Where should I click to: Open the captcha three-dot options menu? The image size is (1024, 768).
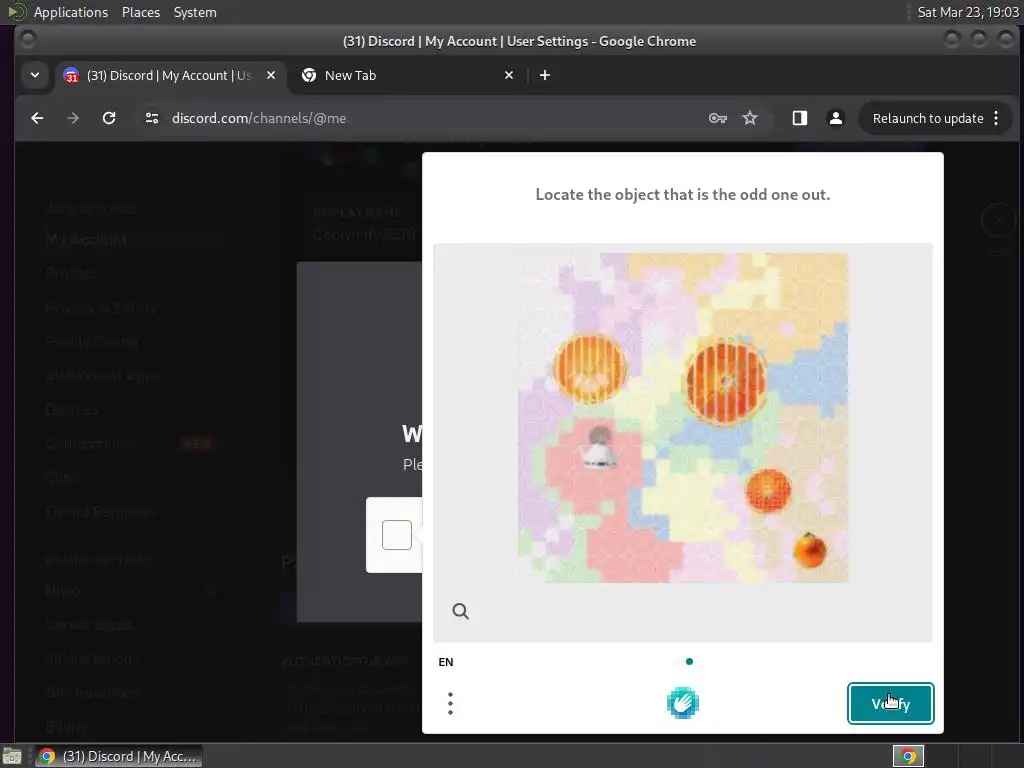450,703
